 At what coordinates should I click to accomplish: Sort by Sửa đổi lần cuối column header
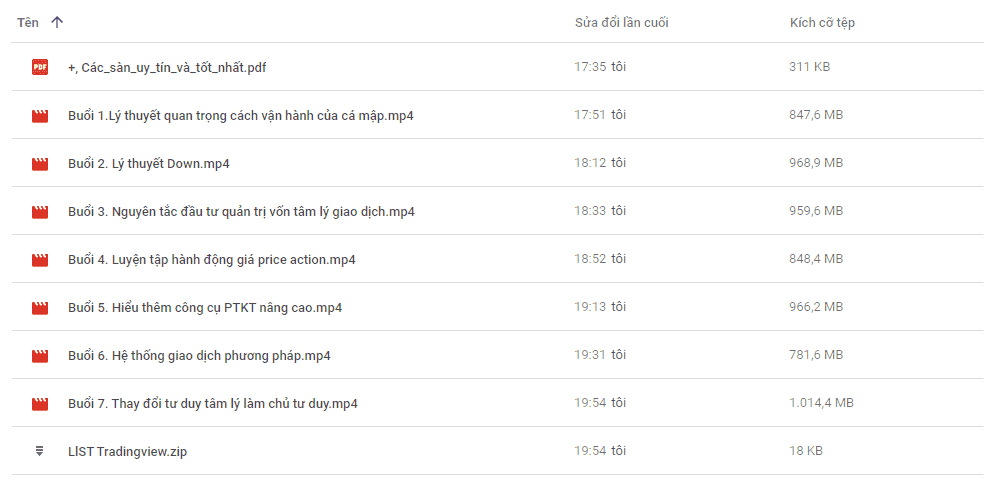click(621, 23)
